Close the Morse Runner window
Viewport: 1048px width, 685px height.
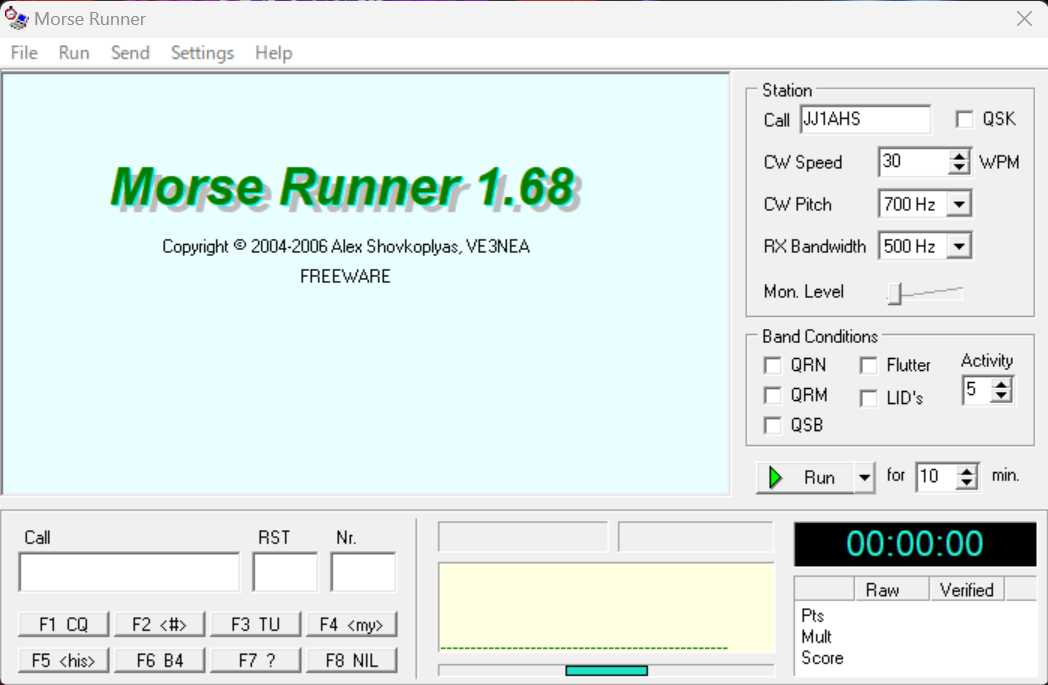pos(1024,19)
